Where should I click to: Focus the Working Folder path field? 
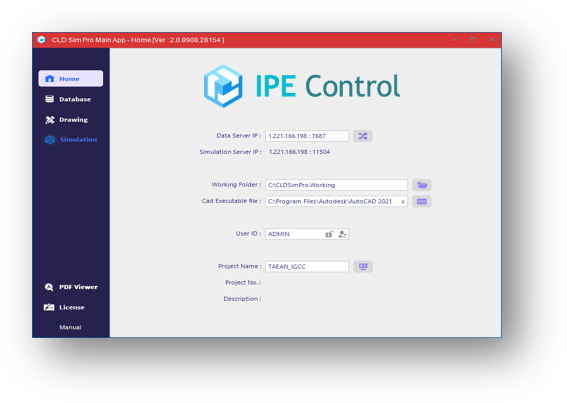(x=336, y=185)
